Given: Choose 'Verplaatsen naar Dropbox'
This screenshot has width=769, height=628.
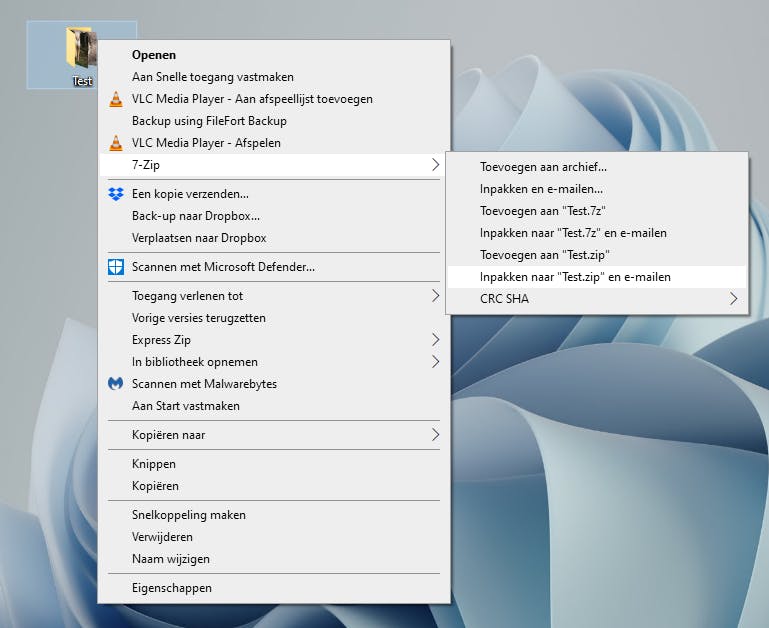Looking at the screenshot, I should (274, 238).
